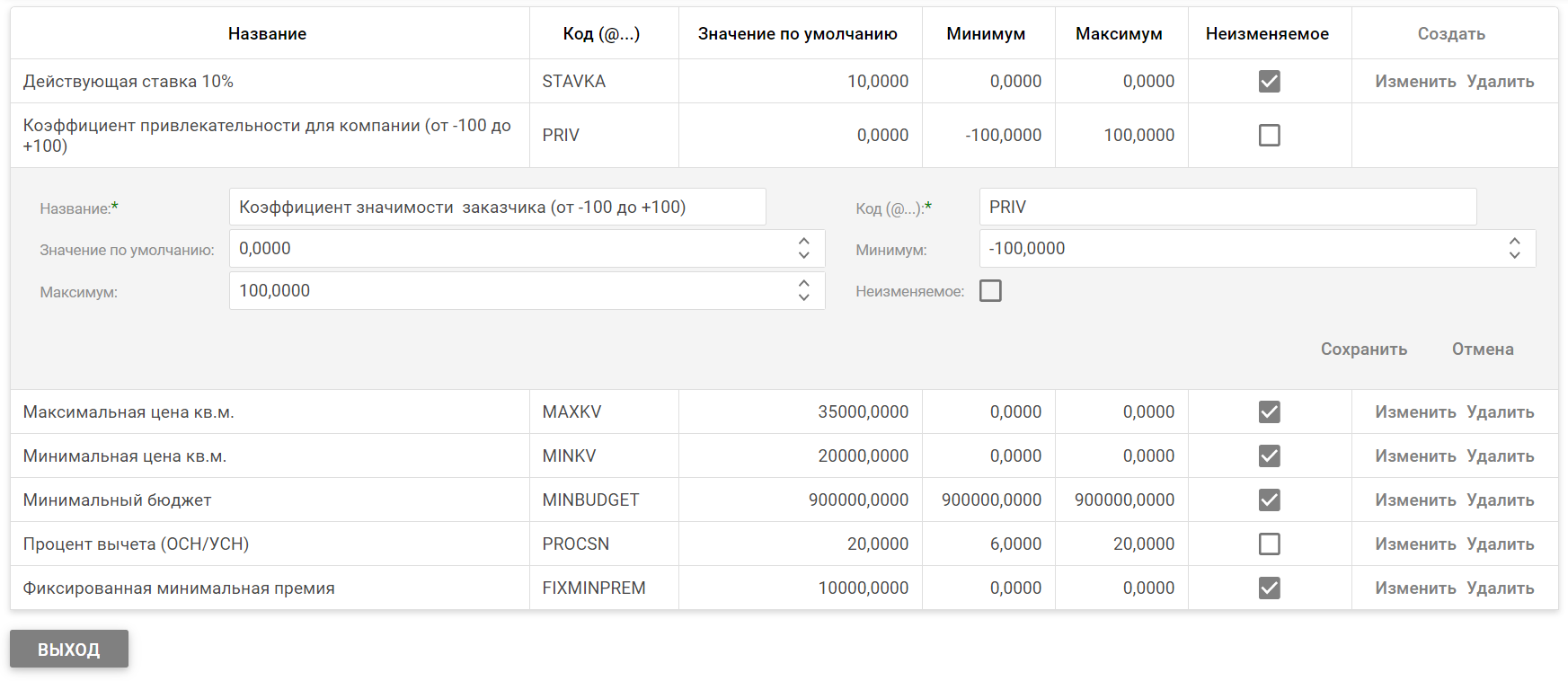The image size is (1568, 681).
Task: Click Изменить for STAVKA row
Action: (x=1414, y=82)
